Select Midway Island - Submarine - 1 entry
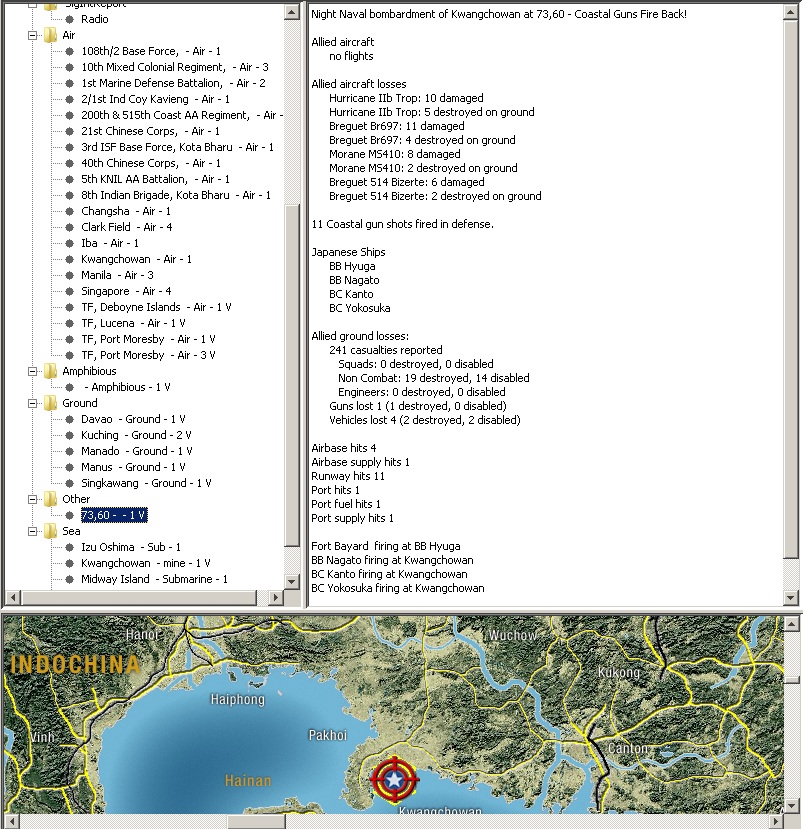Image resolution: width=803 pixels, height=829 pixels. click(x=154, y=579)
